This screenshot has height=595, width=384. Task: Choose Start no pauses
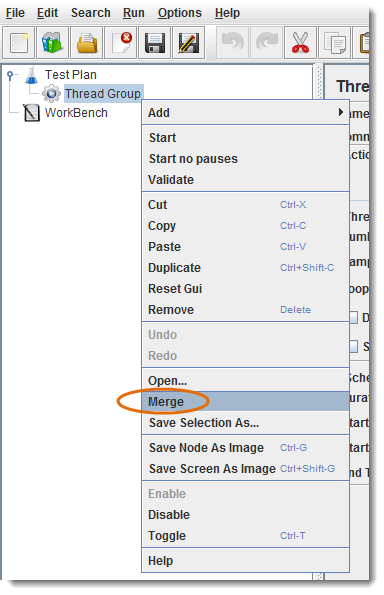tap(246, 159)
